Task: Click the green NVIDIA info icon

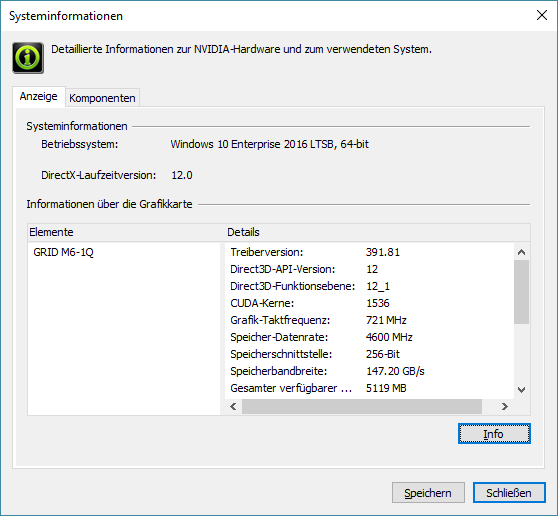Action: pos(28,58)
